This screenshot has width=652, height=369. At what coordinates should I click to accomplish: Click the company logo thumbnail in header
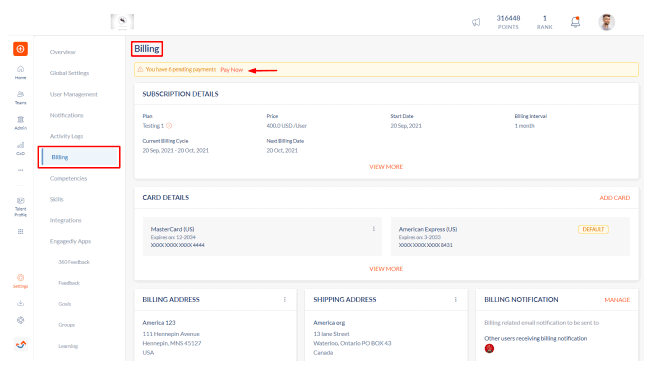coord(122,22)
